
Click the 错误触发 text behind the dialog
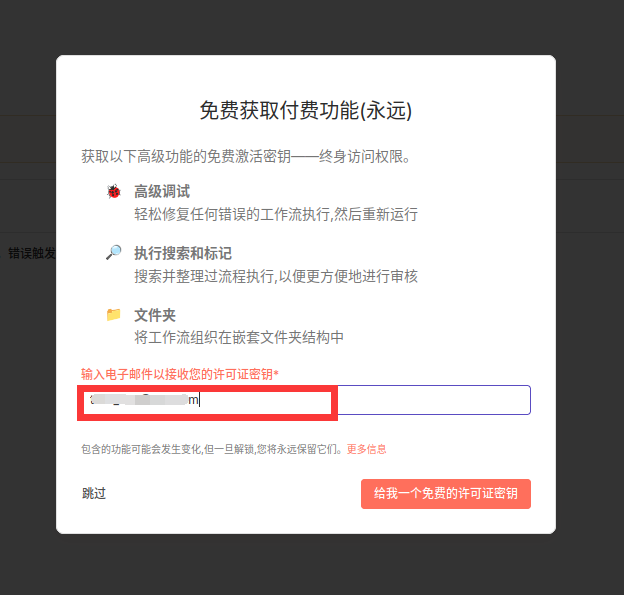tap(29, 253)
